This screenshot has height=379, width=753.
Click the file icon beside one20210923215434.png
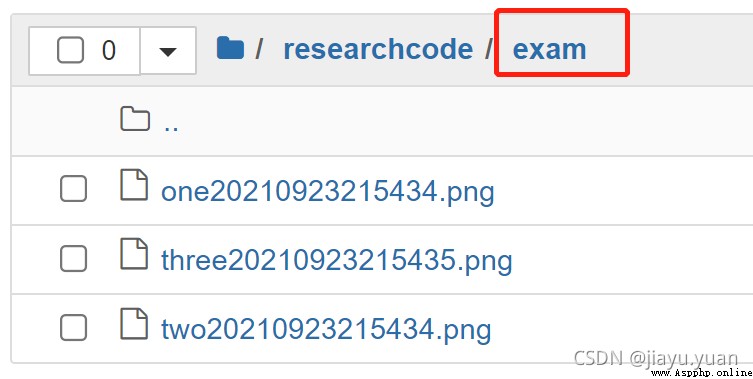[134, 184]
